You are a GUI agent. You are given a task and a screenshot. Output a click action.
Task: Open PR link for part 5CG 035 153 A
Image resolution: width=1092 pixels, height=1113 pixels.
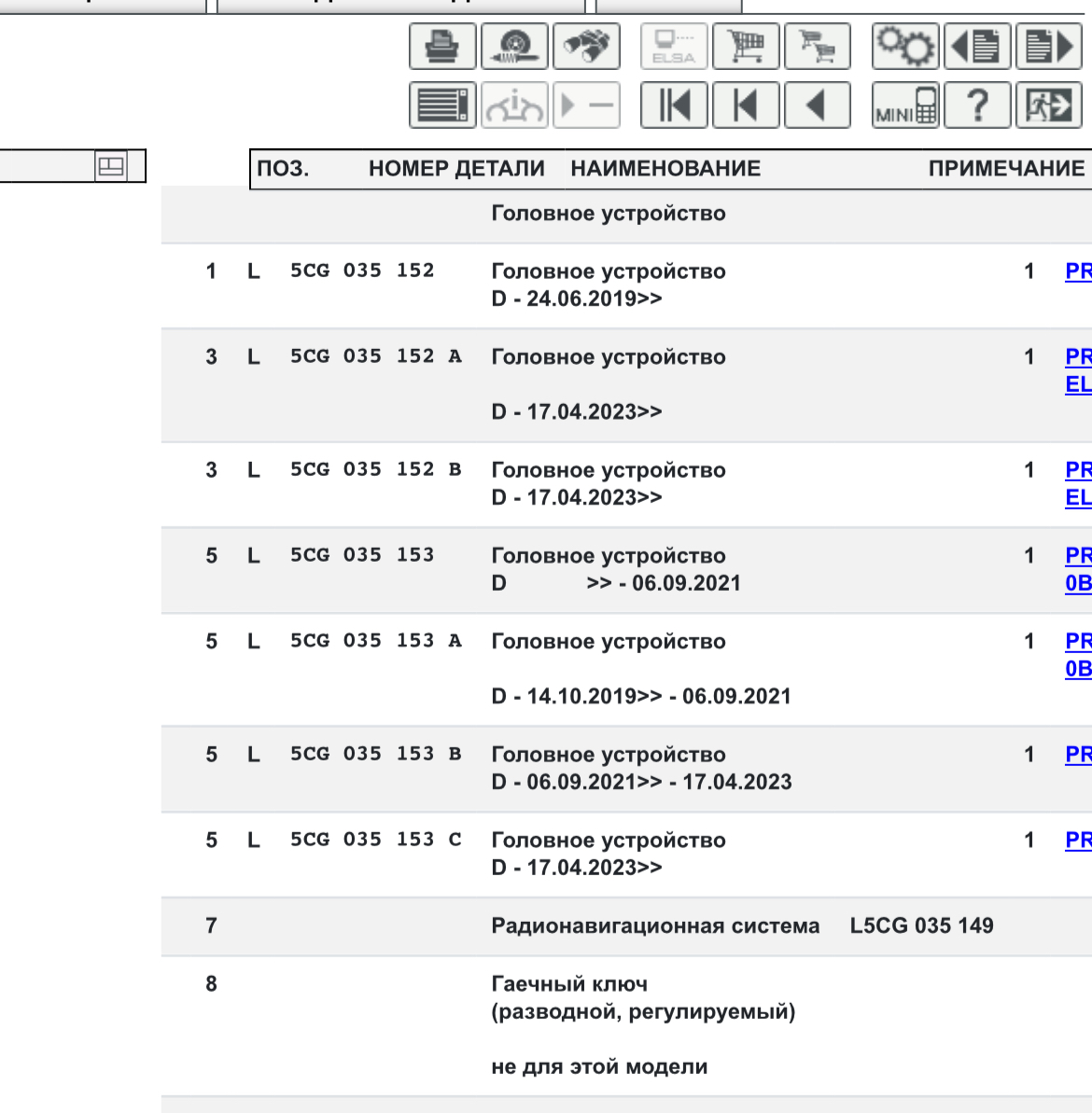pos(1078,641)
